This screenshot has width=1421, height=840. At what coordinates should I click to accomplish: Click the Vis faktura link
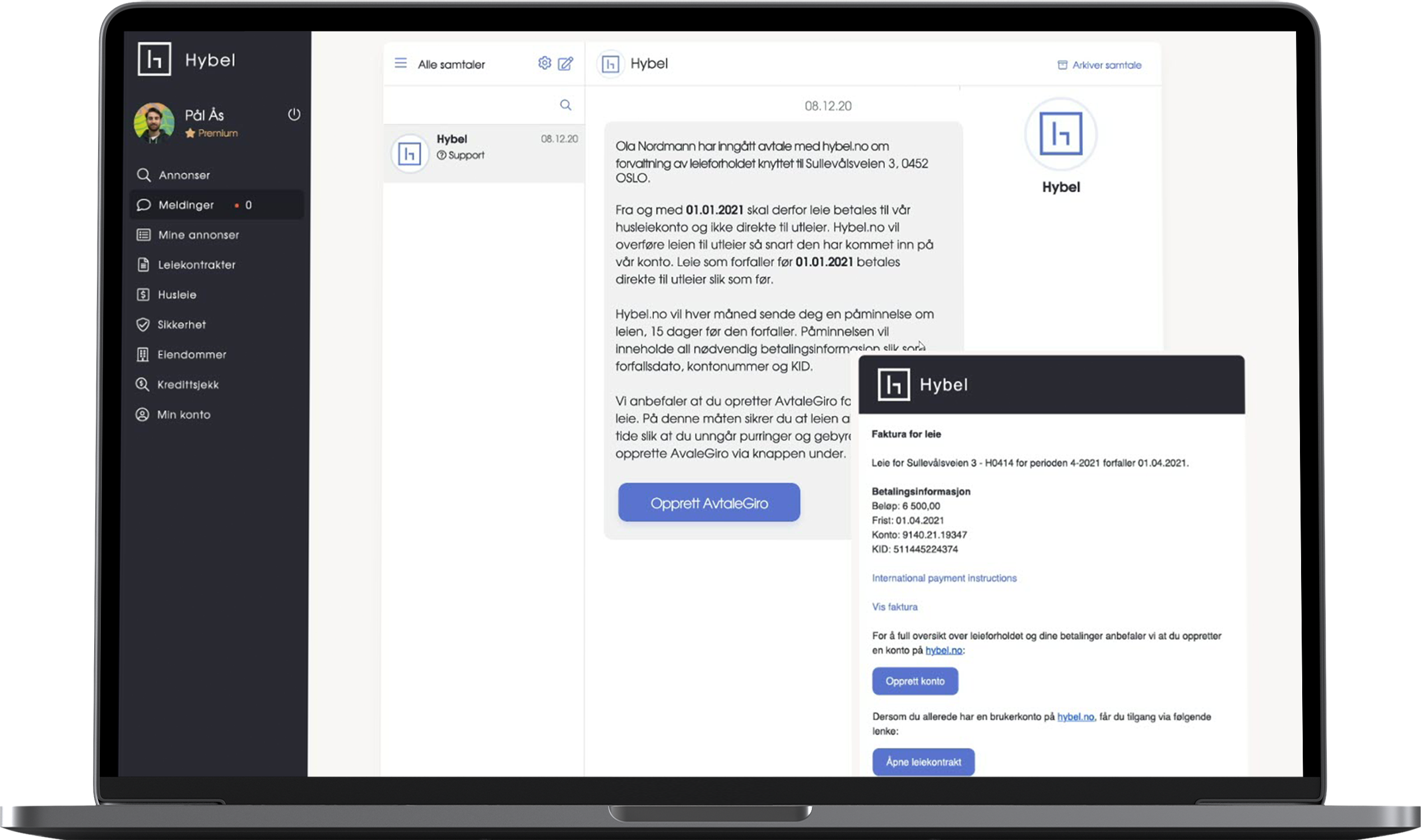(x=895, y=607)
